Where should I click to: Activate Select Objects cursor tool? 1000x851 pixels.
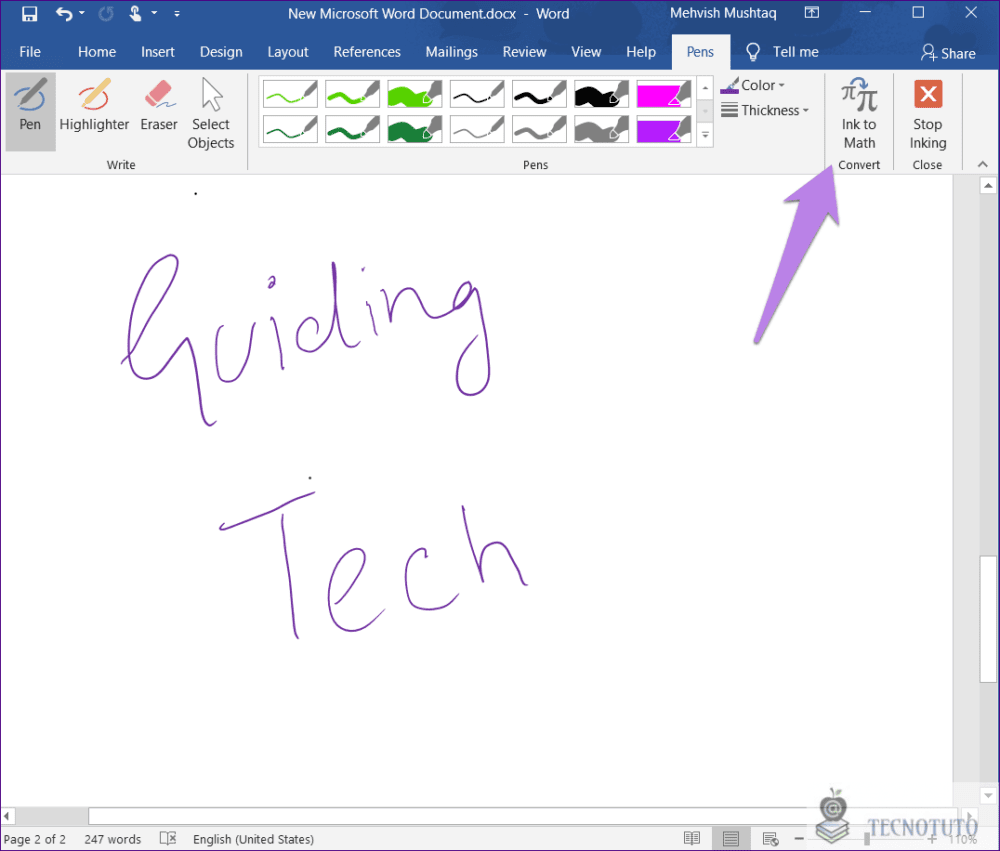click(x=211, y=112)
